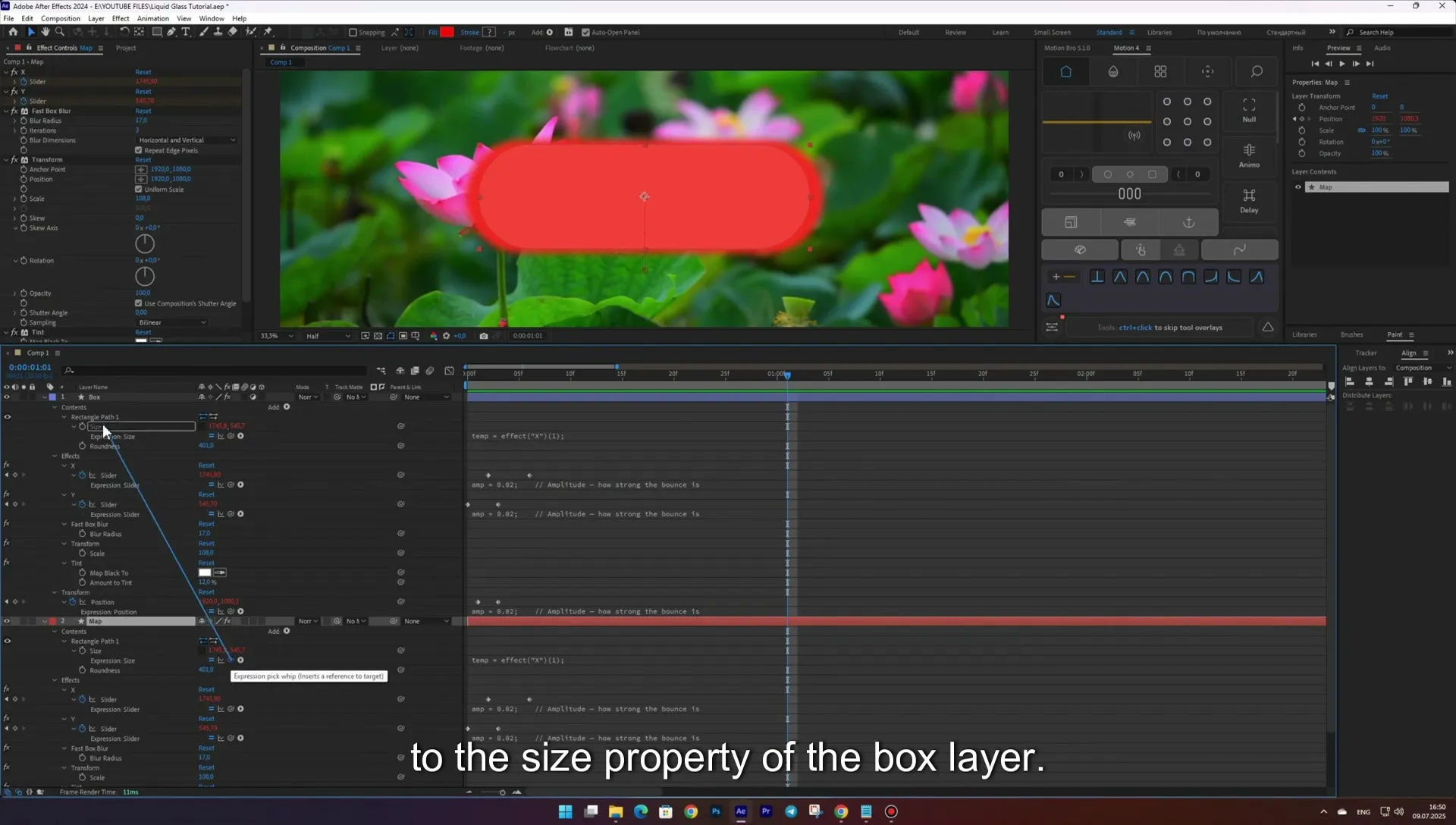Open Align Layers to Composition dropdown
The width and height of the screenshot is (1456, 825).
(x=1423, y=368)
